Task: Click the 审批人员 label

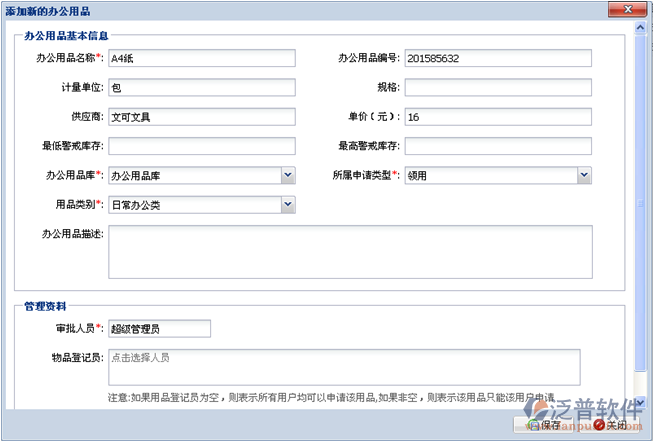Action: 79,328
